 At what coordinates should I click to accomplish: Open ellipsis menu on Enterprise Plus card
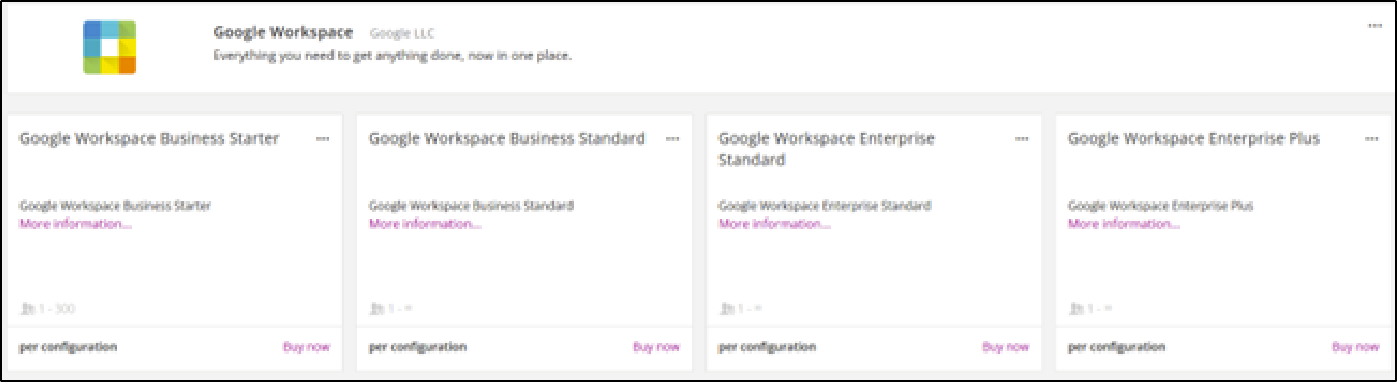1371,139
